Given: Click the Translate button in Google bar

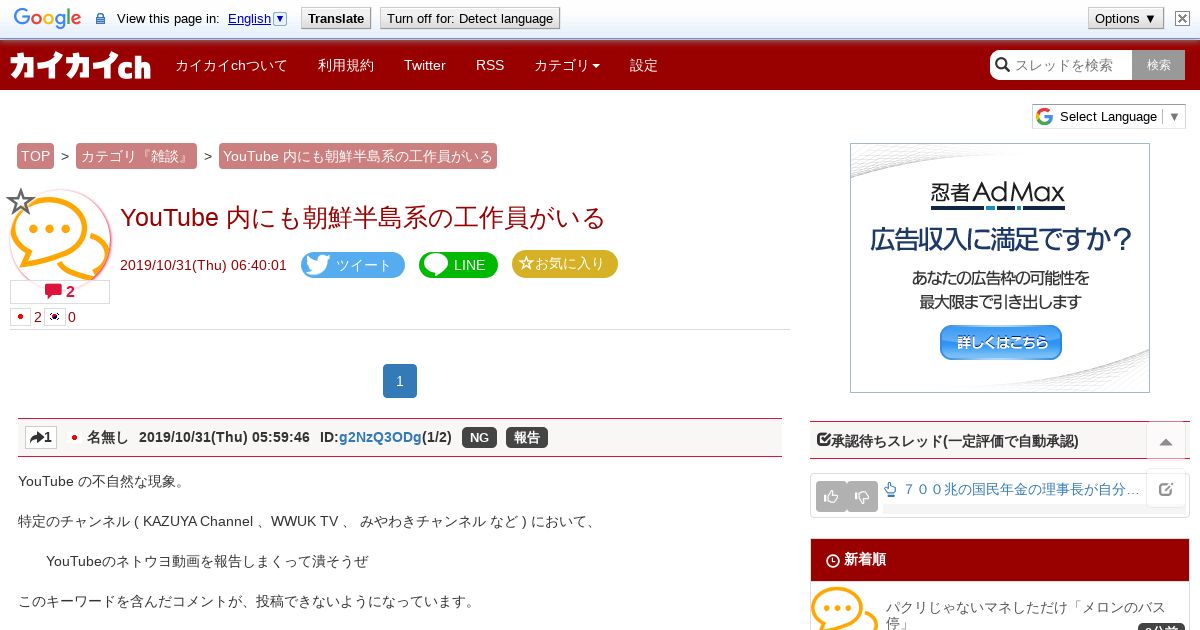Looking at the screenshot, I should coord(336,18).
